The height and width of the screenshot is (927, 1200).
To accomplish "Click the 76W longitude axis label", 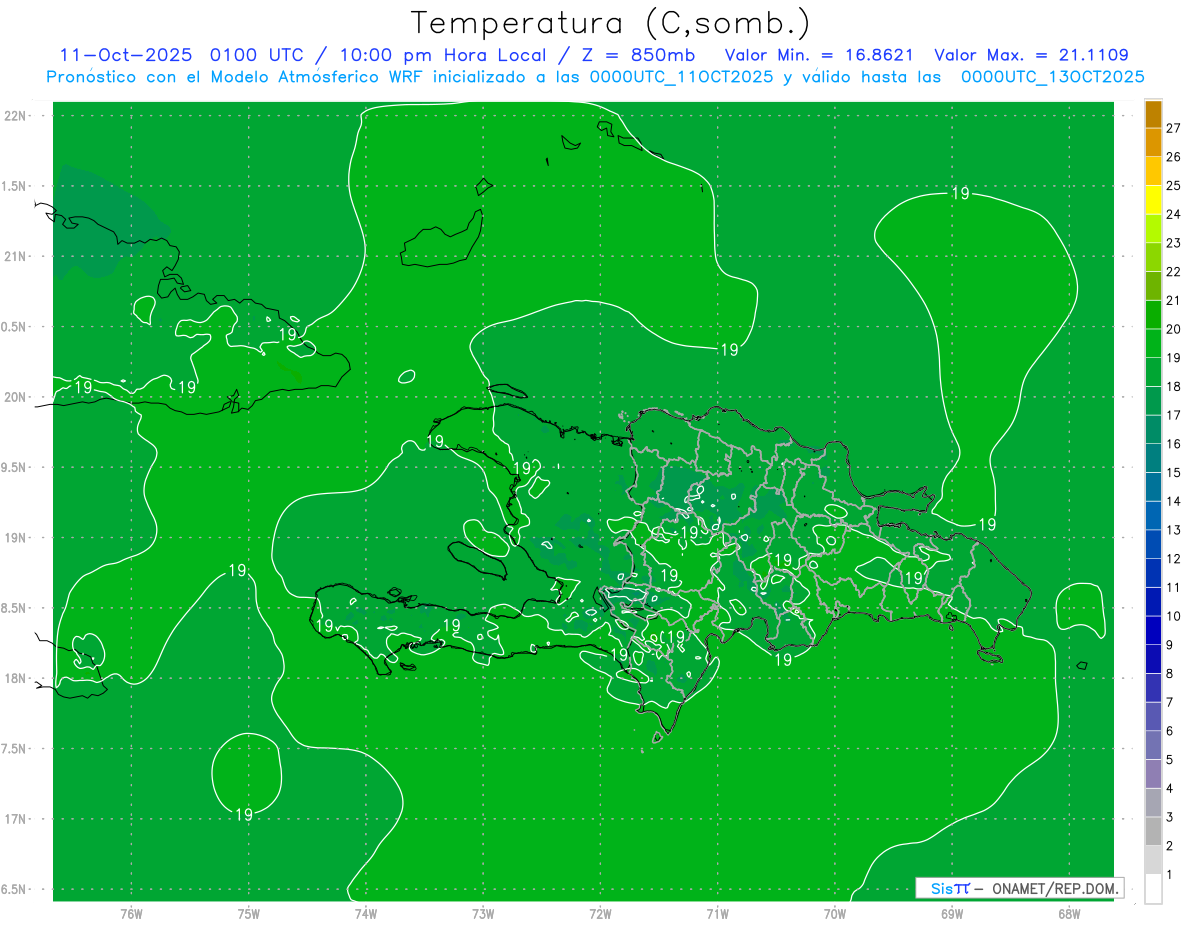I will click(x=131, y=913).
